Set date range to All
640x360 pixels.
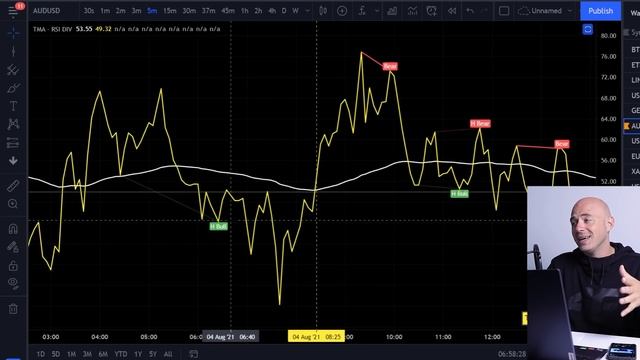tap(168, 354)
